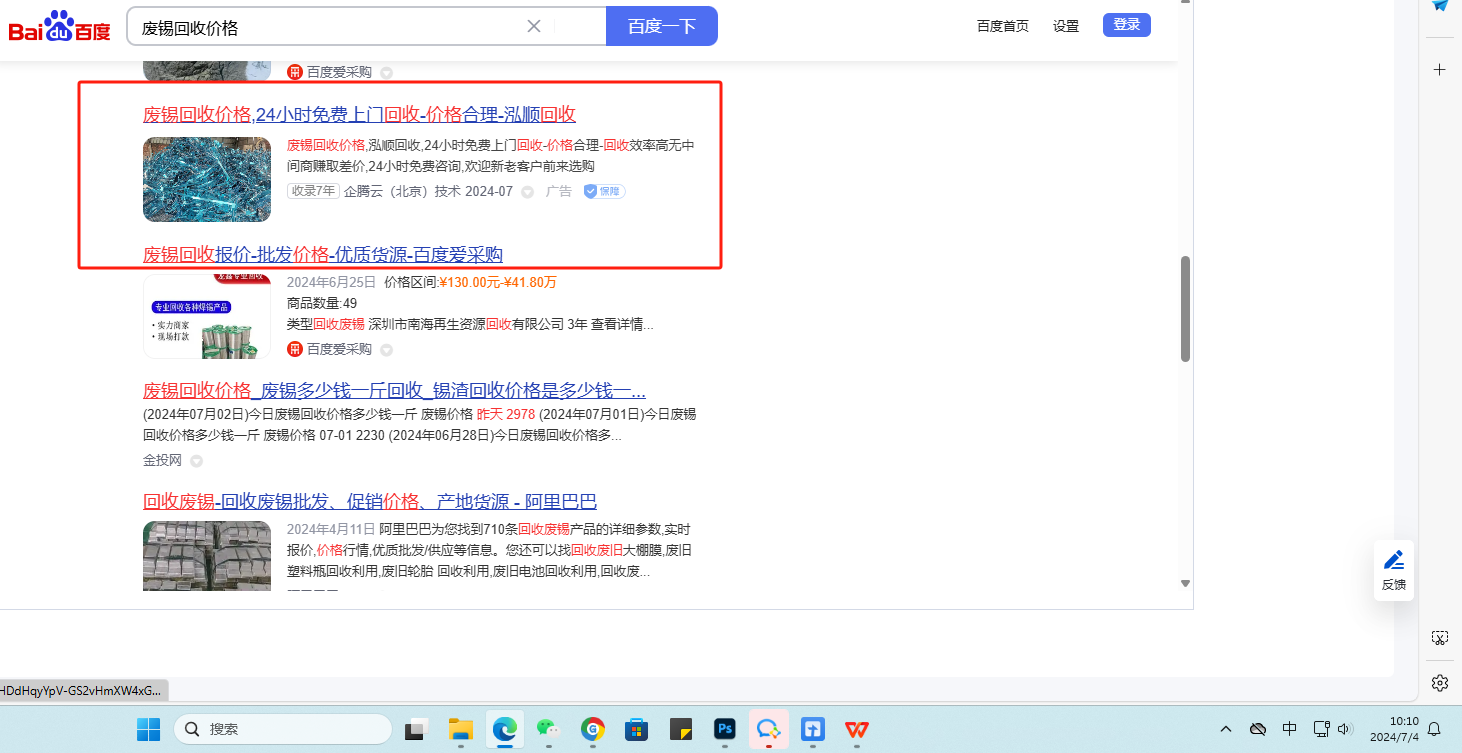Viewport: 1462px width, 753px height.
Task: Open Photoshop from the taskbar
Action: tap(725, 729)
